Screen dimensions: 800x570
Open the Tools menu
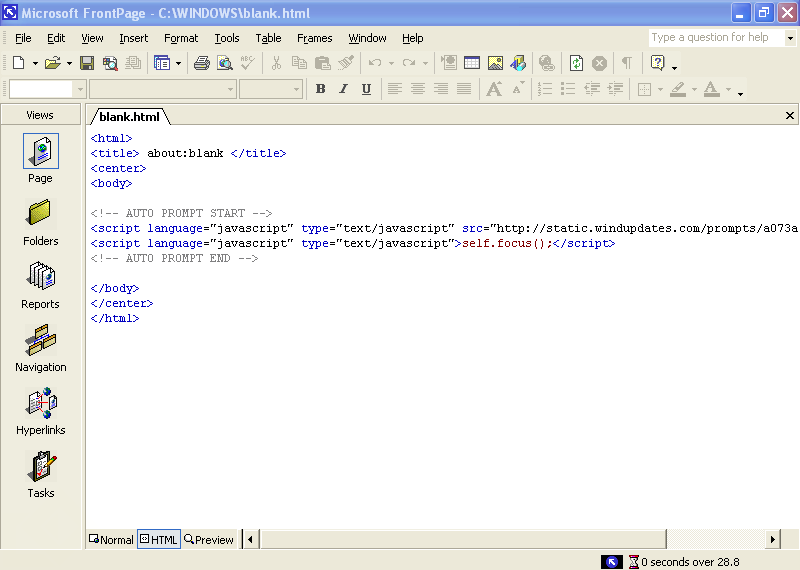[x=227, y=38]
